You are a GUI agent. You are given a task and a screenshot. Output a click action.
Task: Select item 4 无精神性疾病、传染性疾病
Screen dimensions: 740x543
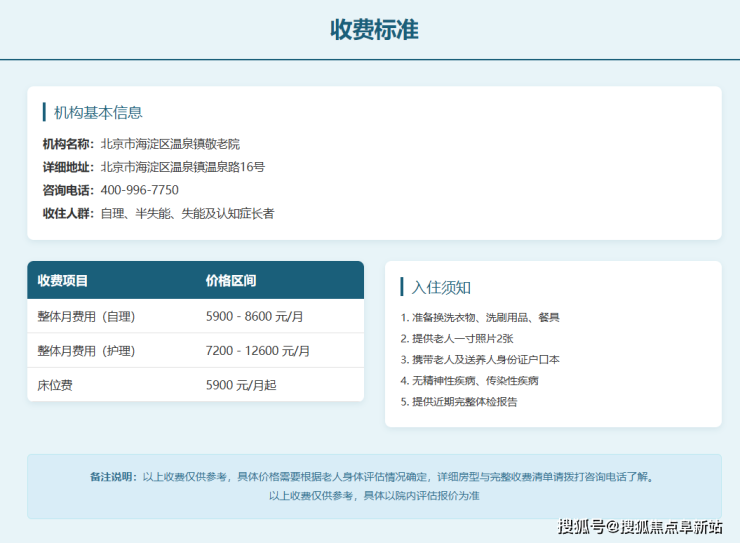click(470, 380)
